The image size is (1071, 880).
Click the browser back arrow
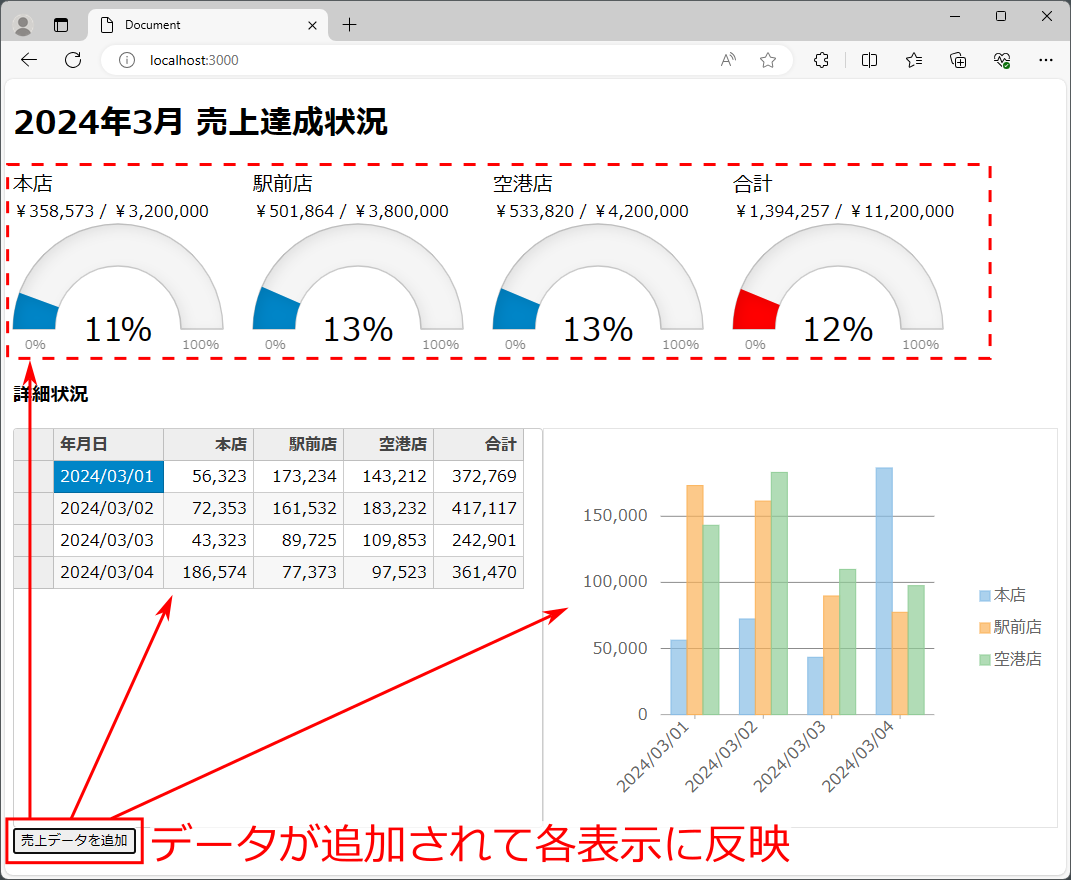(29, 60)
